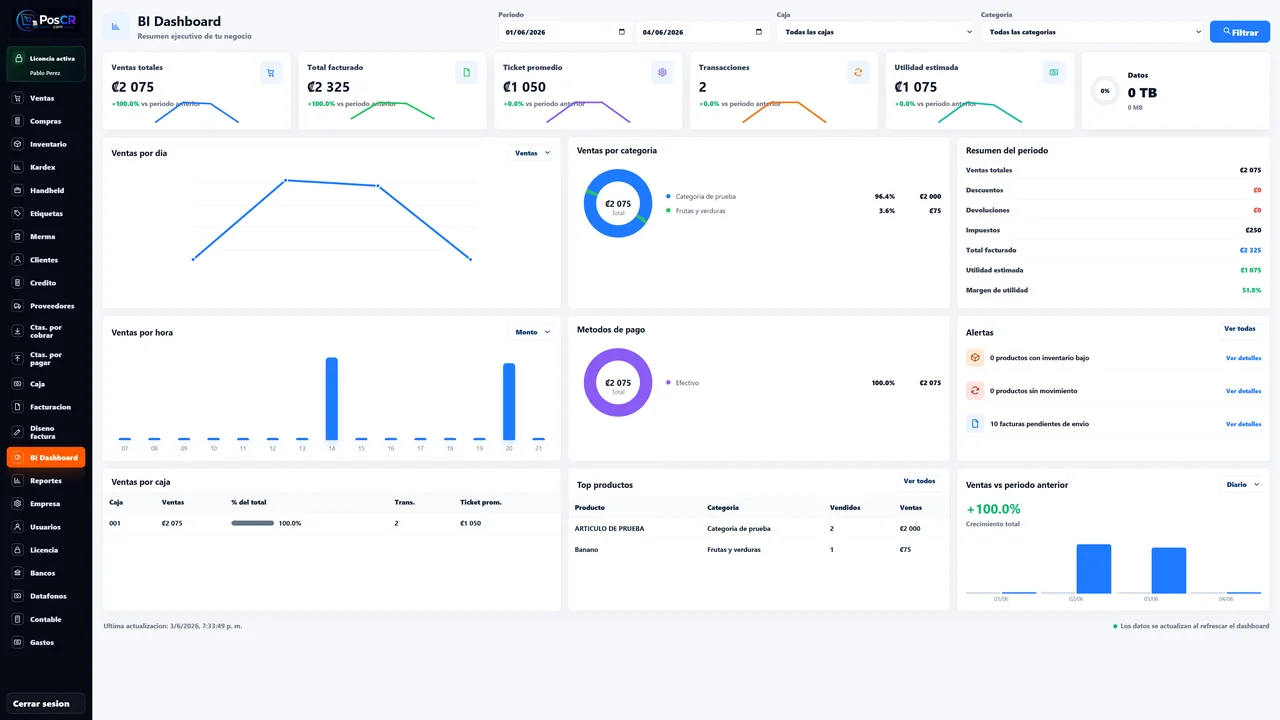Open the Ventas por hora Monto dropdown

click(x=531, y=332)
